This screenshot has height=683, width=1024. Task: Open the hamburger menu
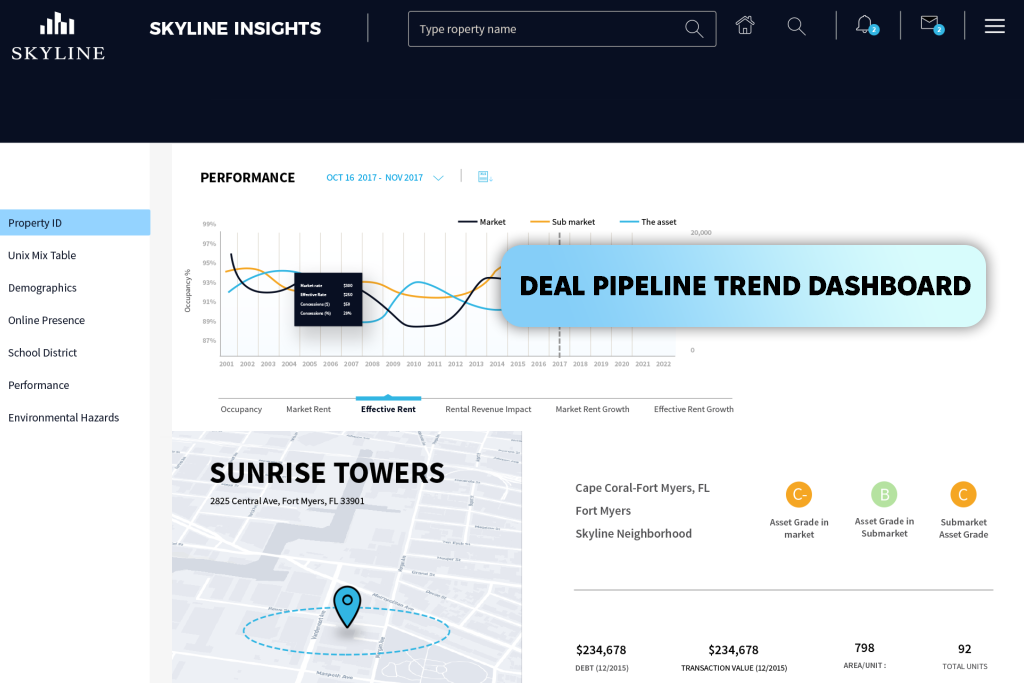pos(995,26)
